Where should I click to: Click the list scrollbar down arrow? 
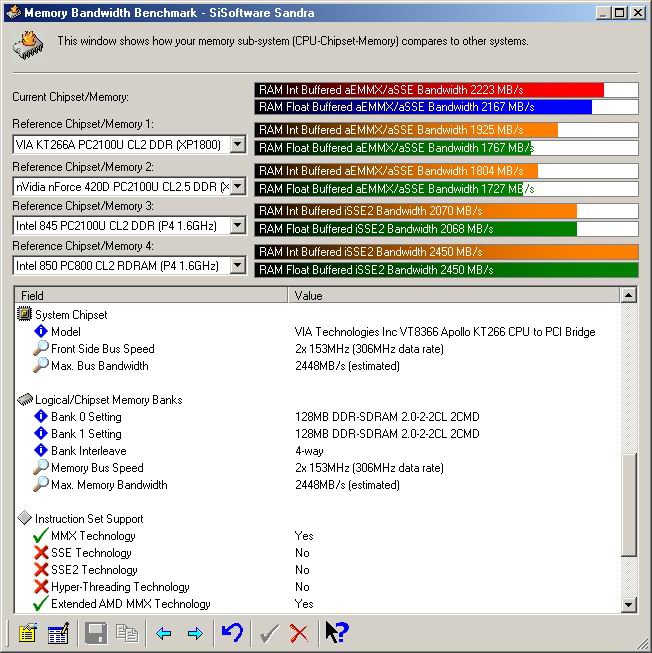pyautogui.click(x=628, y=604)
